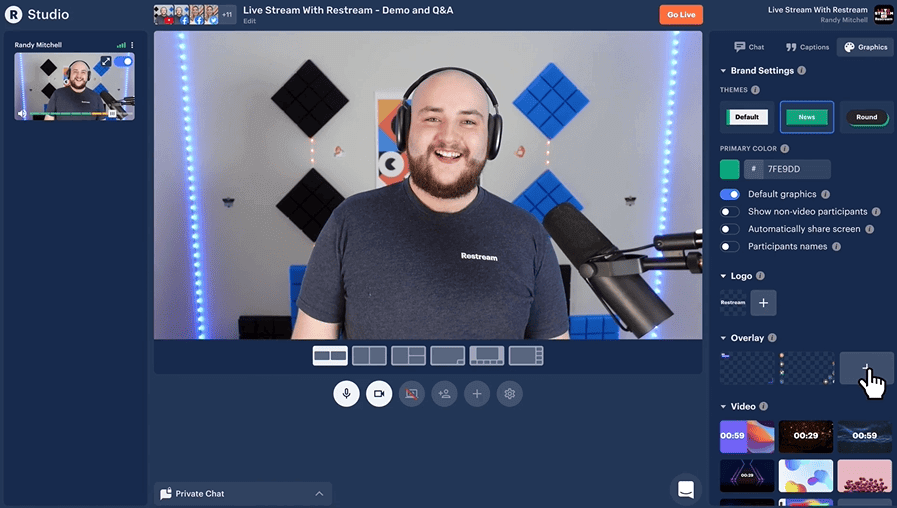Enable Participants names toggle

[729, 247]
